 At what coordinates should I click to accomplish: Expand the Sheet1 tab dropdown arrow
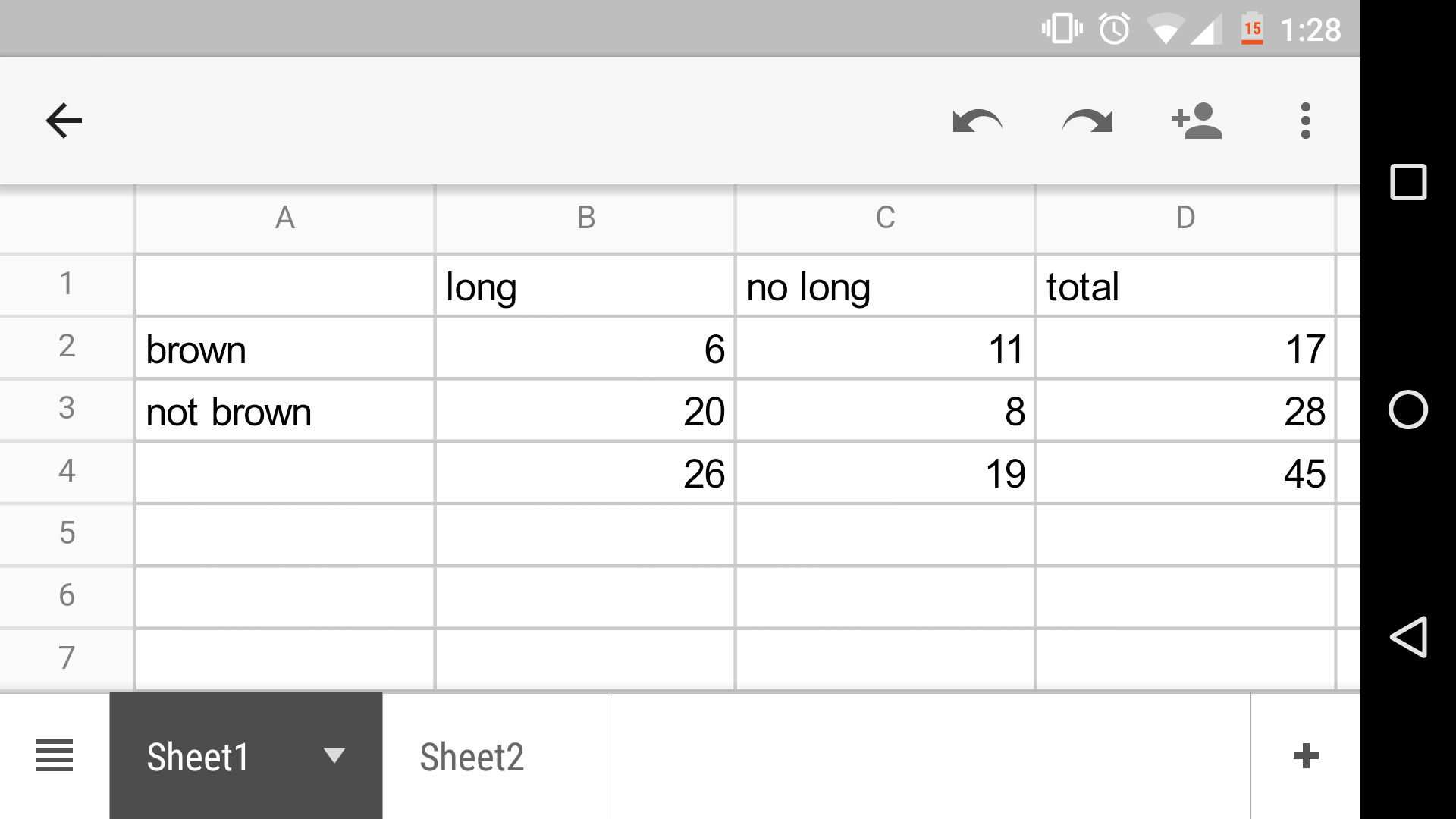pos(334,755)
